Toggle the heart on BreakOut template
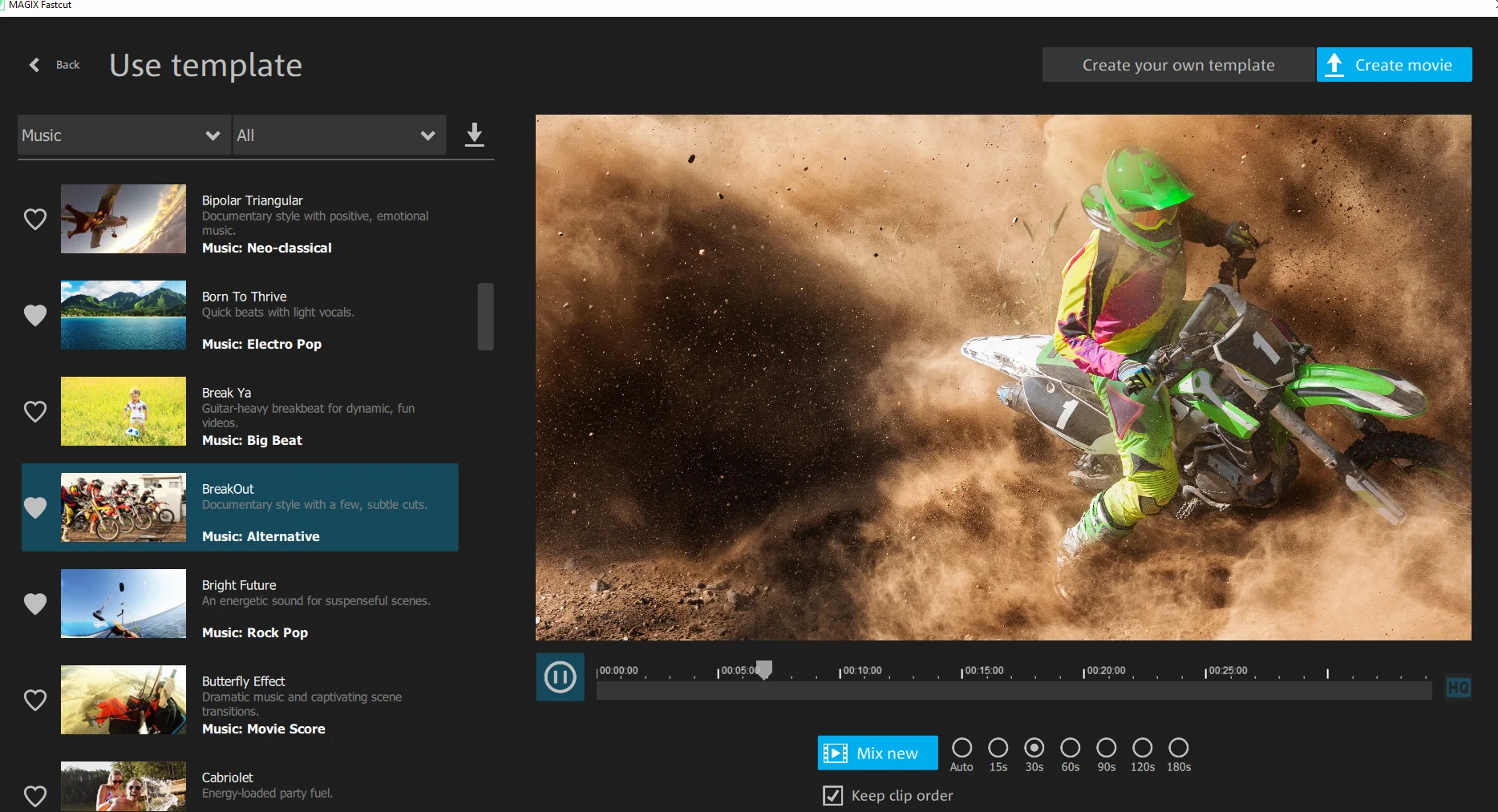Image resolution: width=1498 pixels, height=812 pixels. (35, 507)
